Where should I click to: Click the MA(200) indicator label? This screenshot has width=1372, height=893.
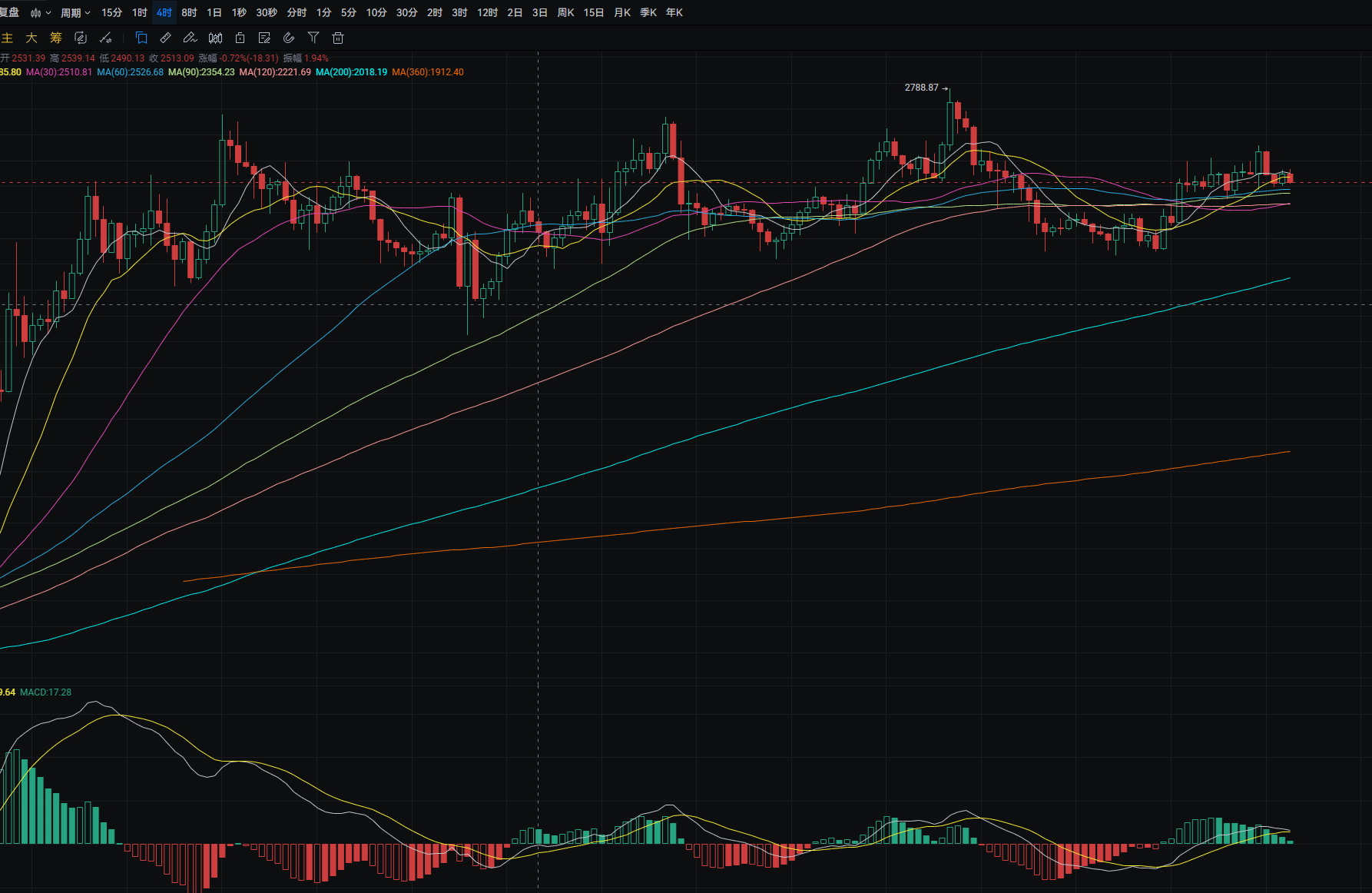click(x=351, y=72)
